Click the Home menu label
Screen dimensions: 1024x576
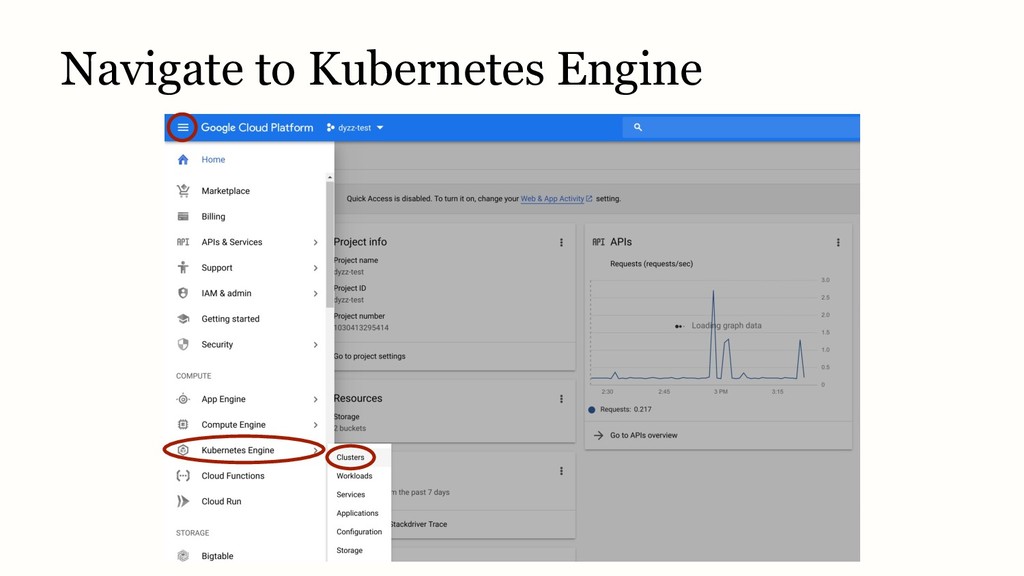pos(213,159)
